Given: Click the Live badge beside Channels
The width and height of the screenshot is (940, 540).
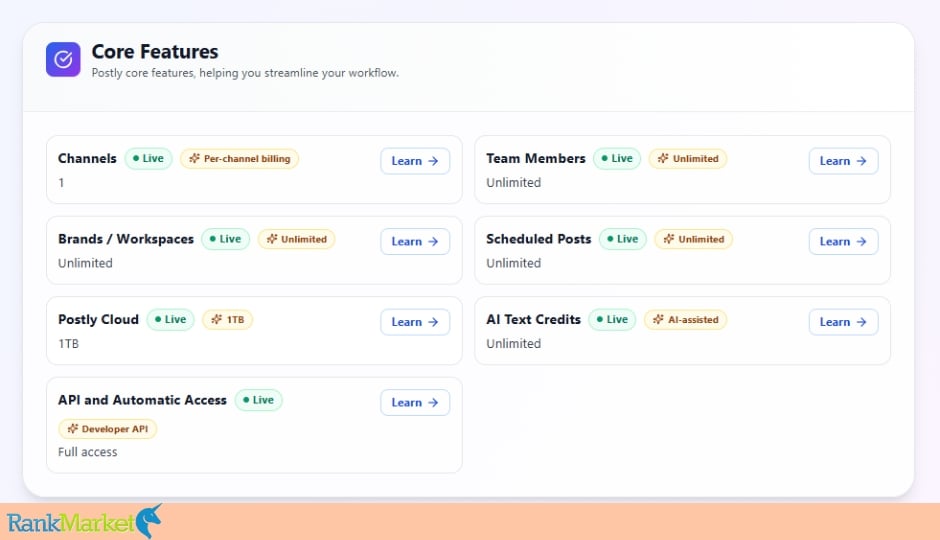Looking at the screenshot, I should point(148,159).
